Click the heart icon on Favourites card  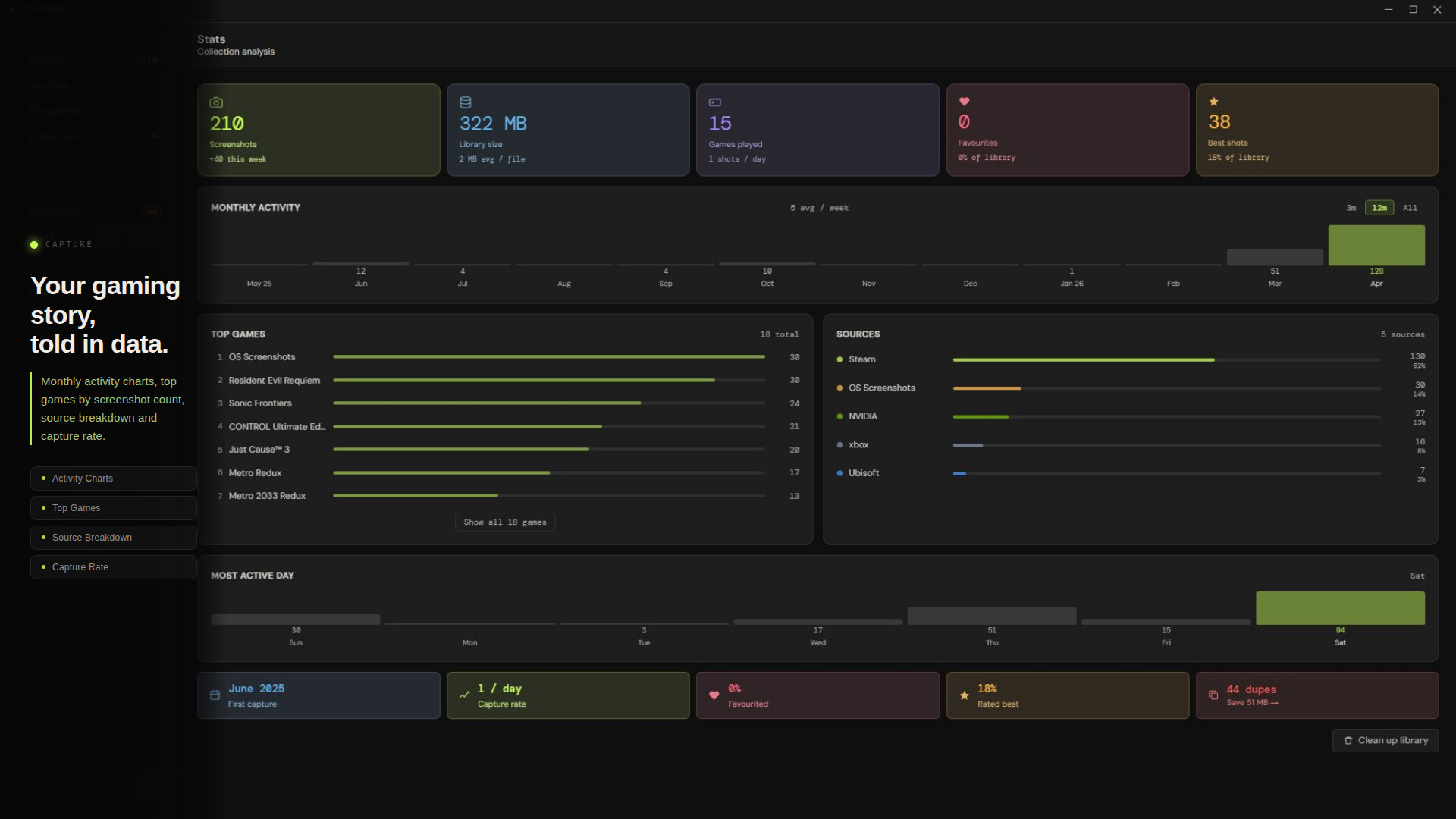[964, 102]
